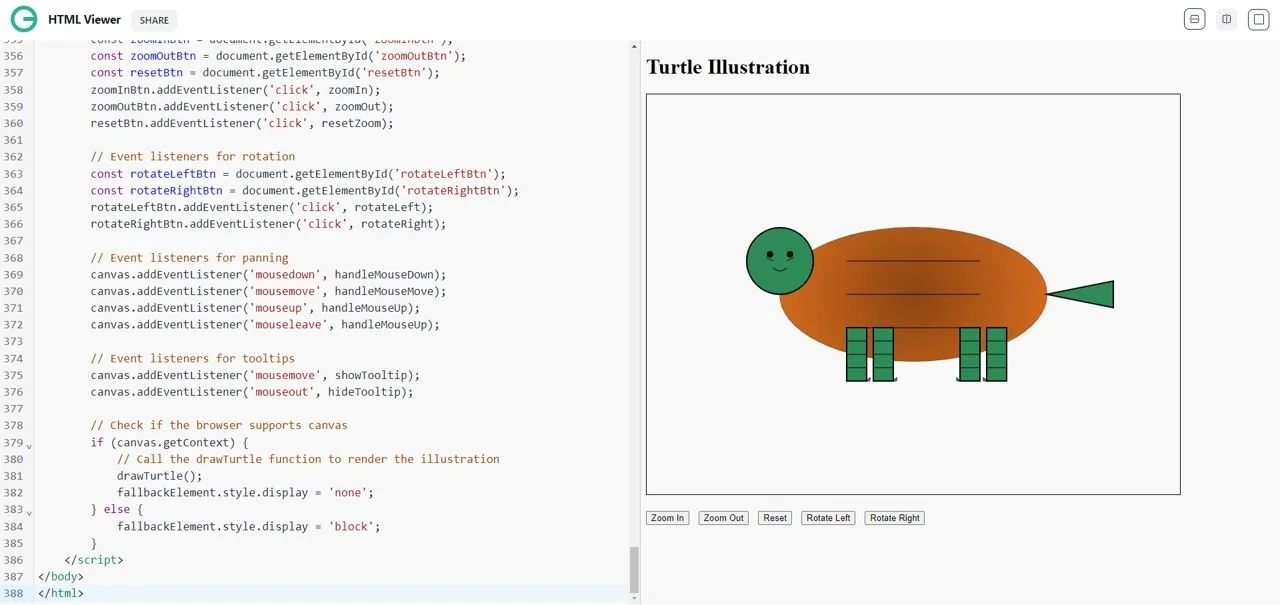Click the SHARE button
The image size is (1280, 605).
click(x=154, y=20)
